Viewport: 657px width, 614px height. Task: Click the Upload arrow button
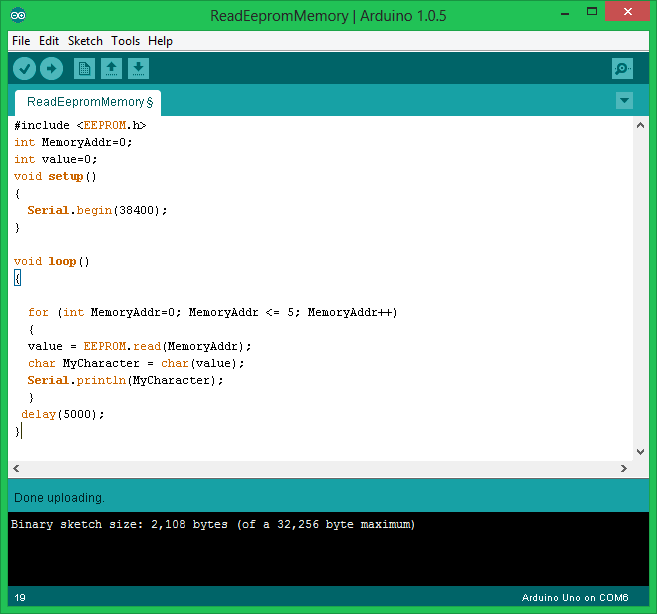52,68
